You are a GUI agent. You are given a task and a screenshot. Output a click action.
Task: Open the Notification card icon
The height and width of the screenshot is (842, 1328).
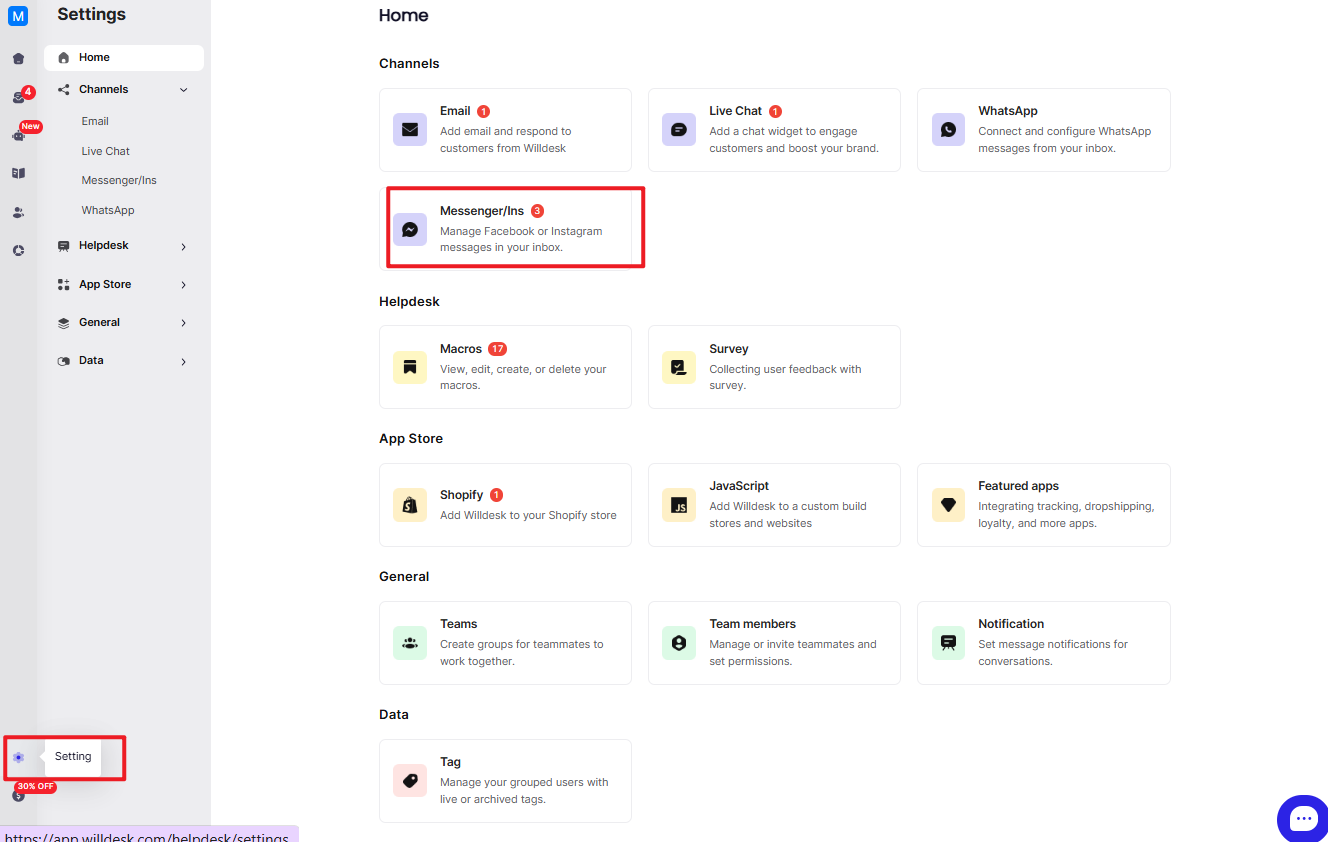tap(948, 643)
